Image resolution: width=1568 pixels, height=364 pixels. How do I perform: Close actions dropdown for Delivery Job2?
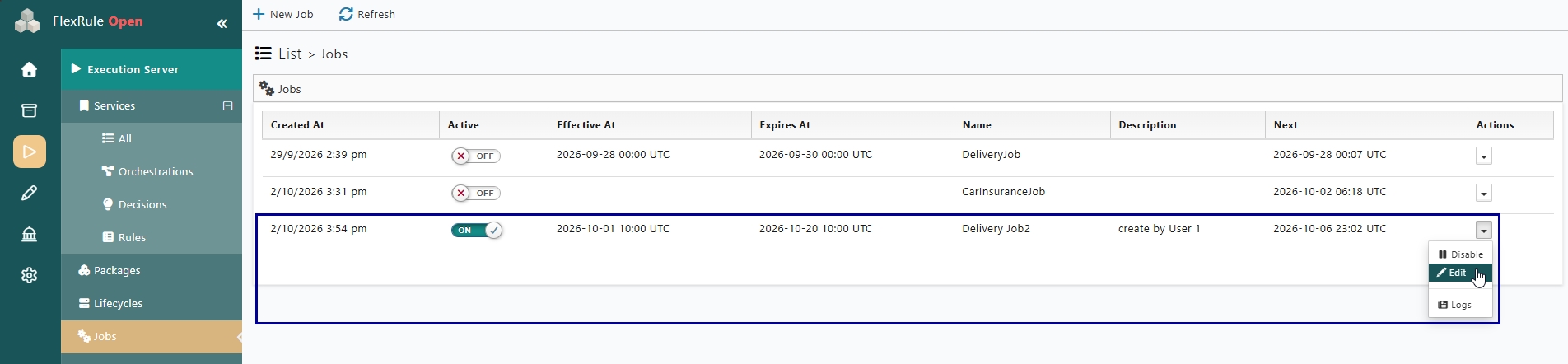[x=1484, y=230]
